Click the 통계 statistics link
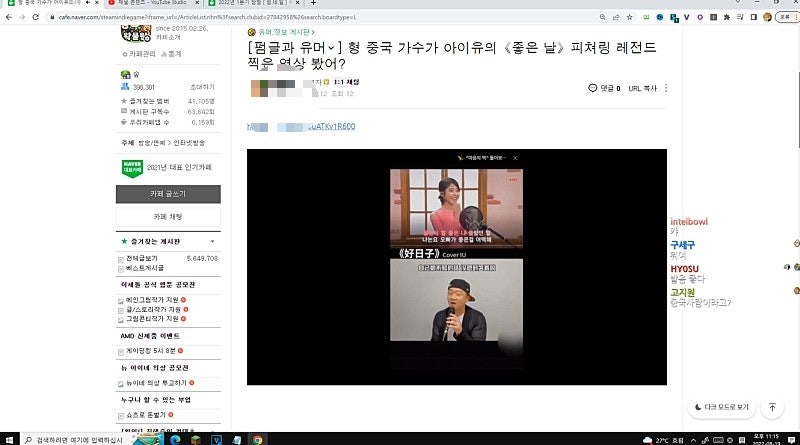This screenshot has height=445, width=800. pyautogui.click(x=171, y=54)
